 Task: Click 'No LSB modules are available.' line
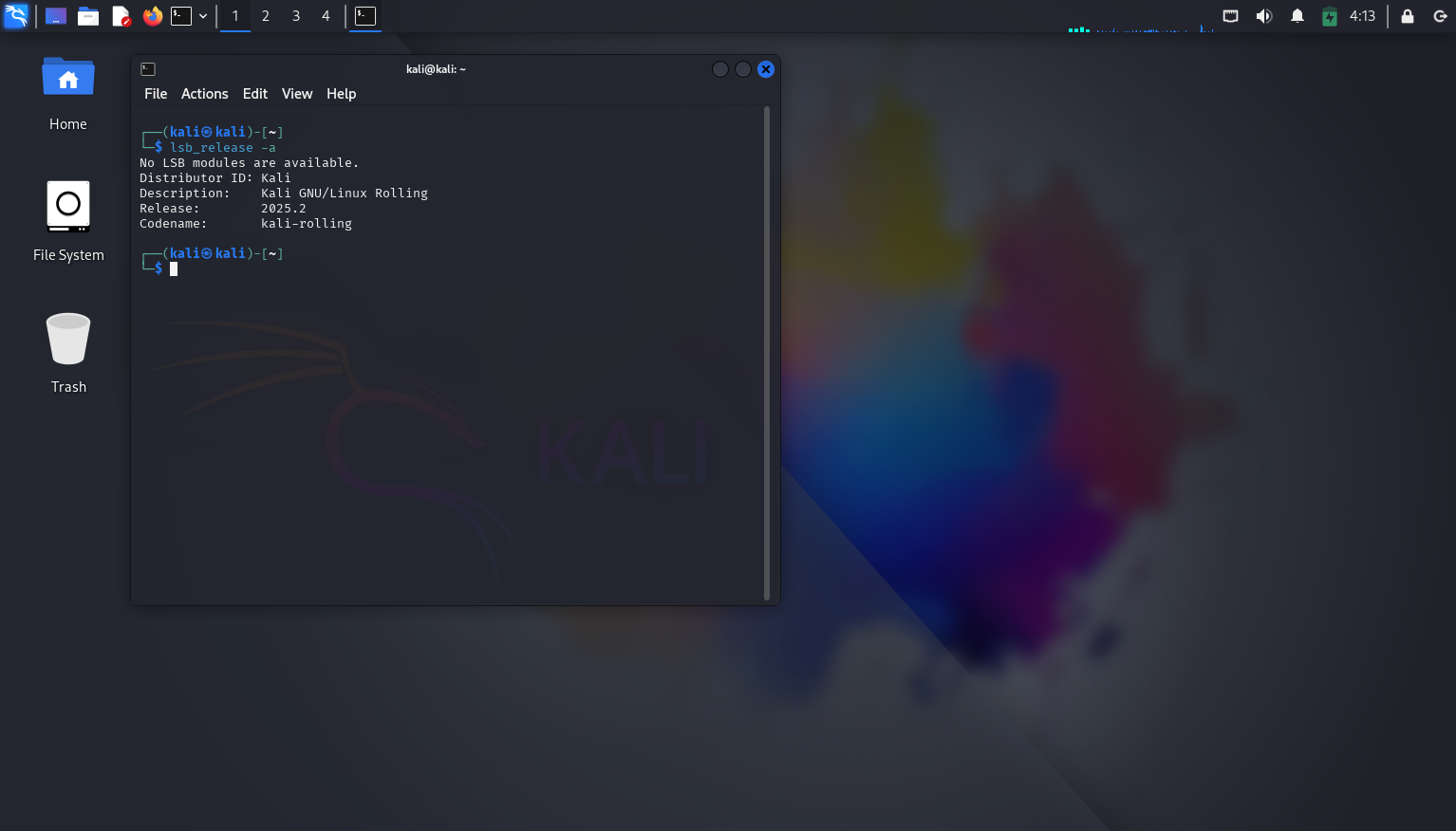coord(250,163)
